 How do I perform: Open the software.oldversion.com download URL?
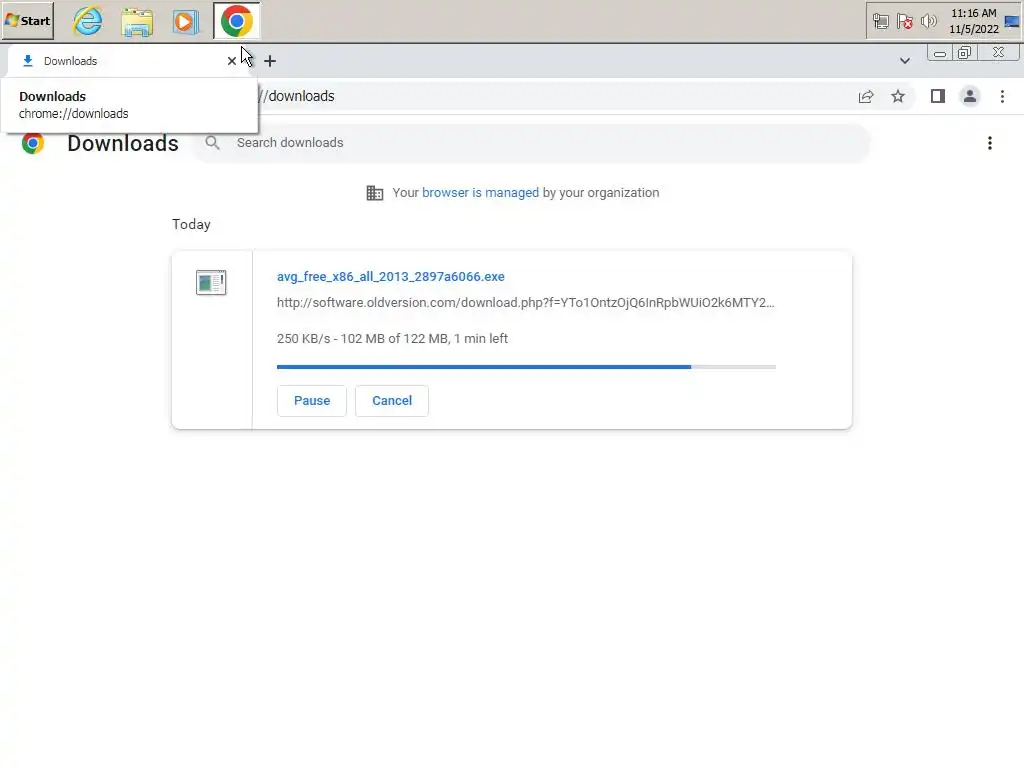click(x=526, y=302)
